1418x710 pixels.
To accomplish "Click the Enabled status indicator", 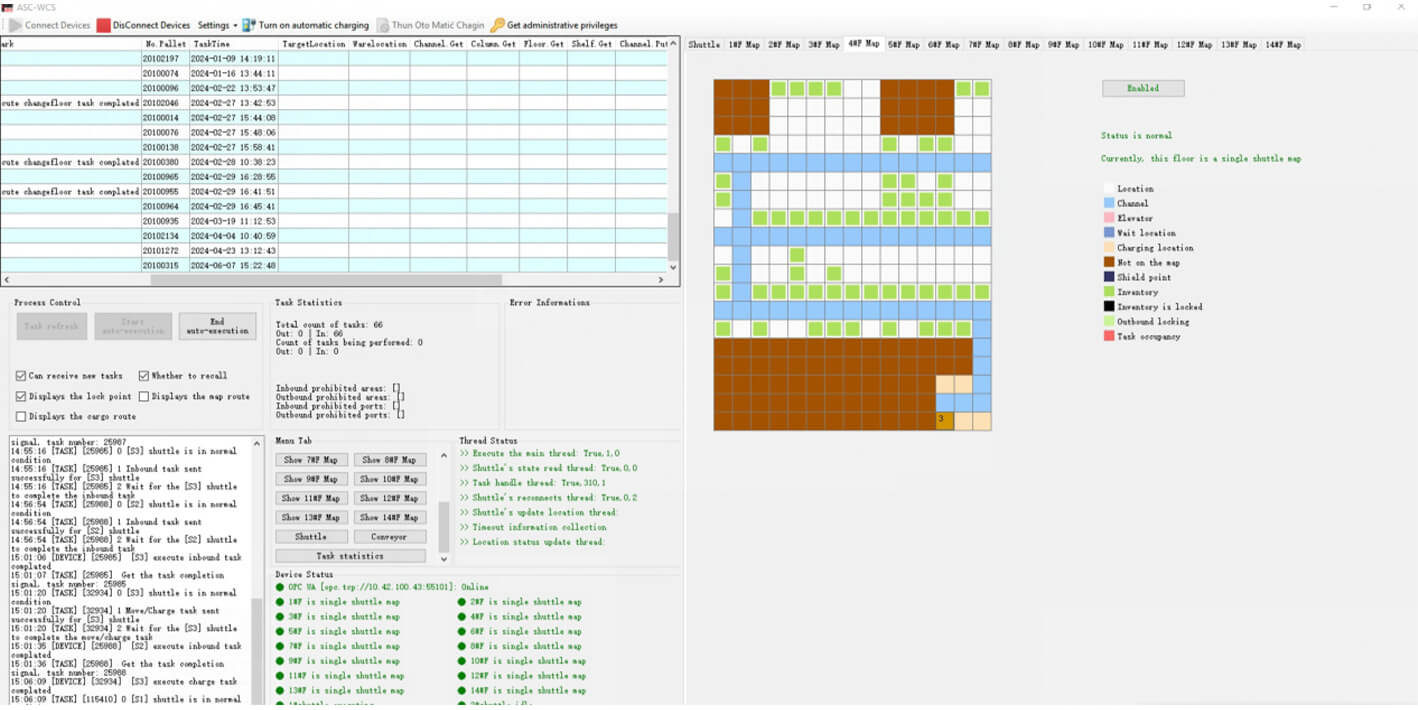I will point(1142,88).
